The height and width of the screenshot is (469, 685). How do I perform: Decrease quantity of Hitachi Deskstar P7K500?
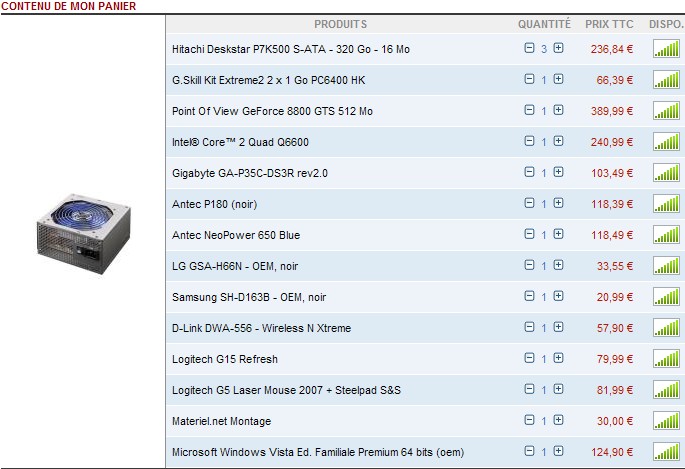529,48
